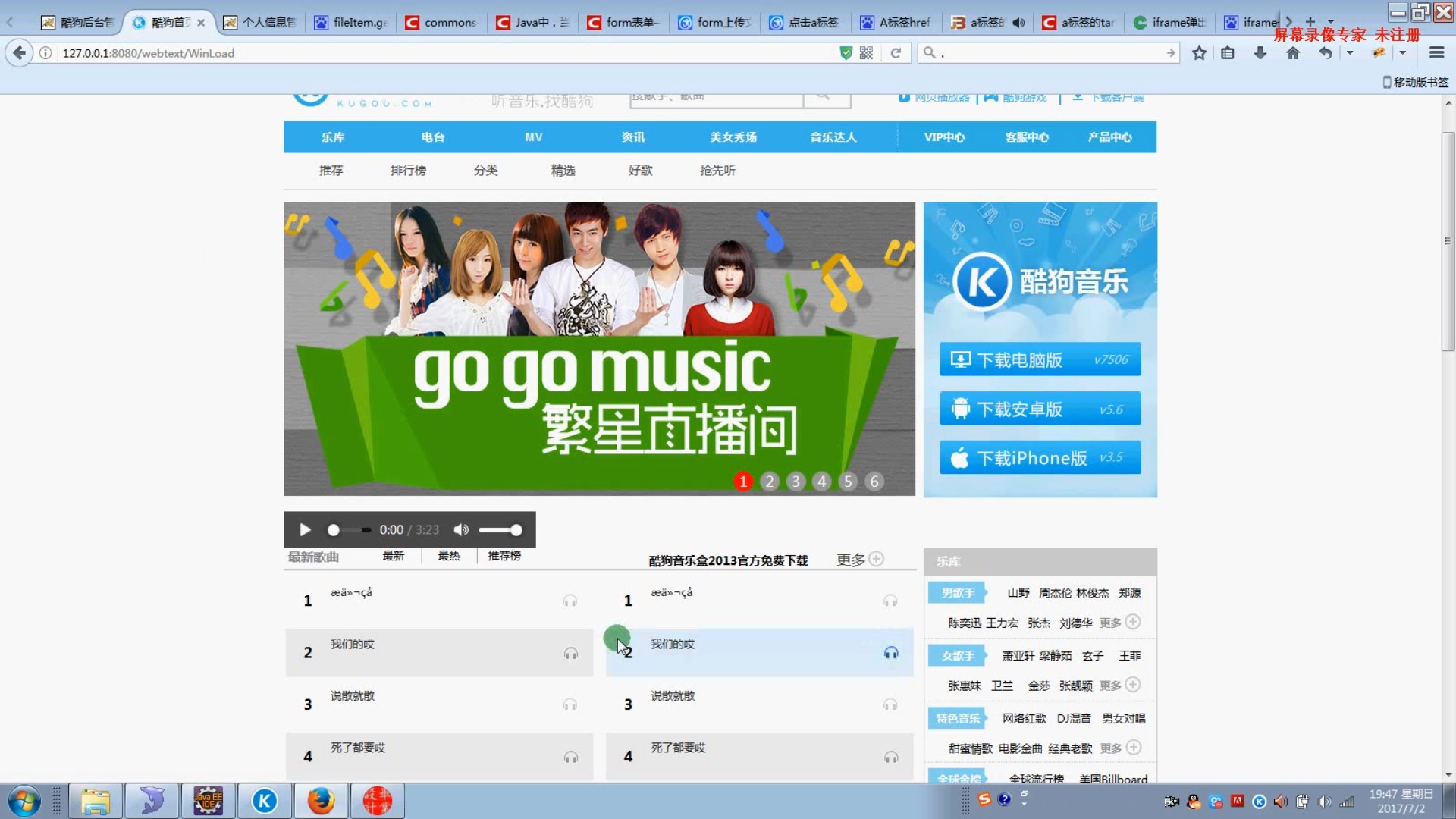Select banner slide 5 indicator
1456x819 pixels.
pos(848,482)
